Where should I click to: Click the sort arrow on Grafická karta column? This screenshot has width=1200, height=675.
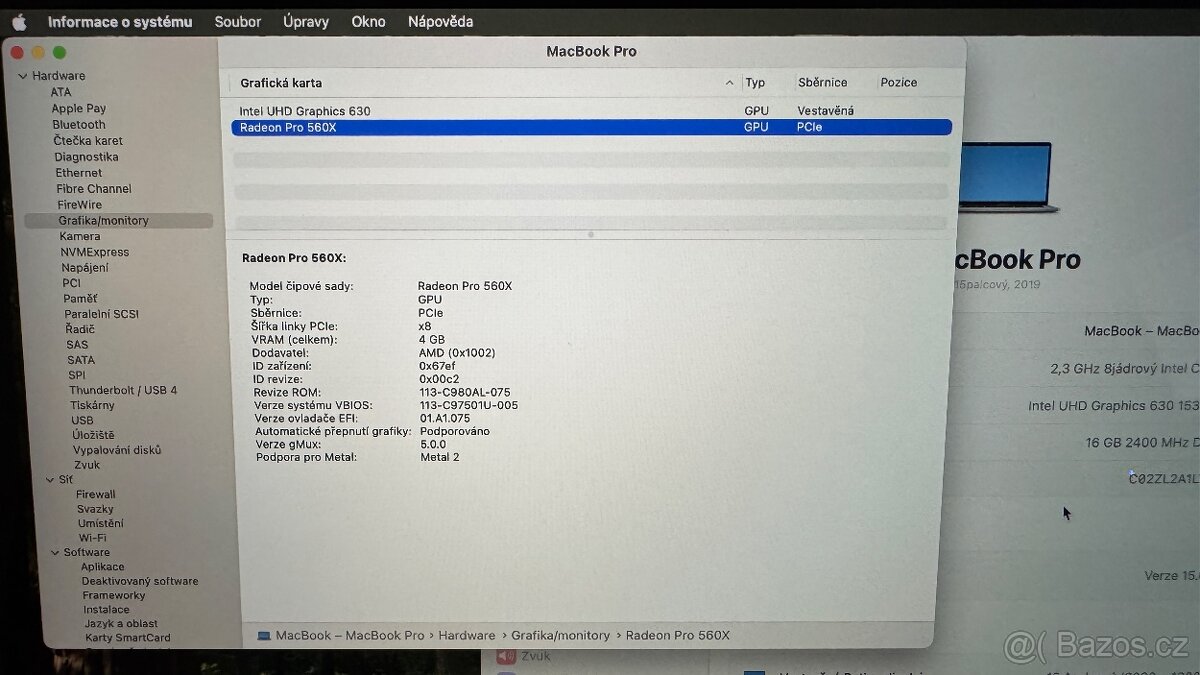click(x=729, y=83)
